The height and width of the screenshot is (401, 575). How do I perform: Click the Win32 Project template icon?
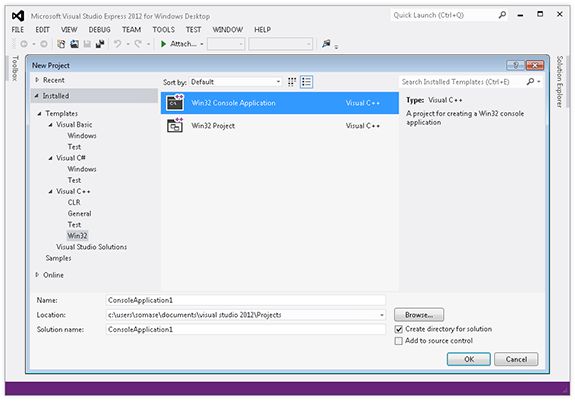tap(175, 125)
